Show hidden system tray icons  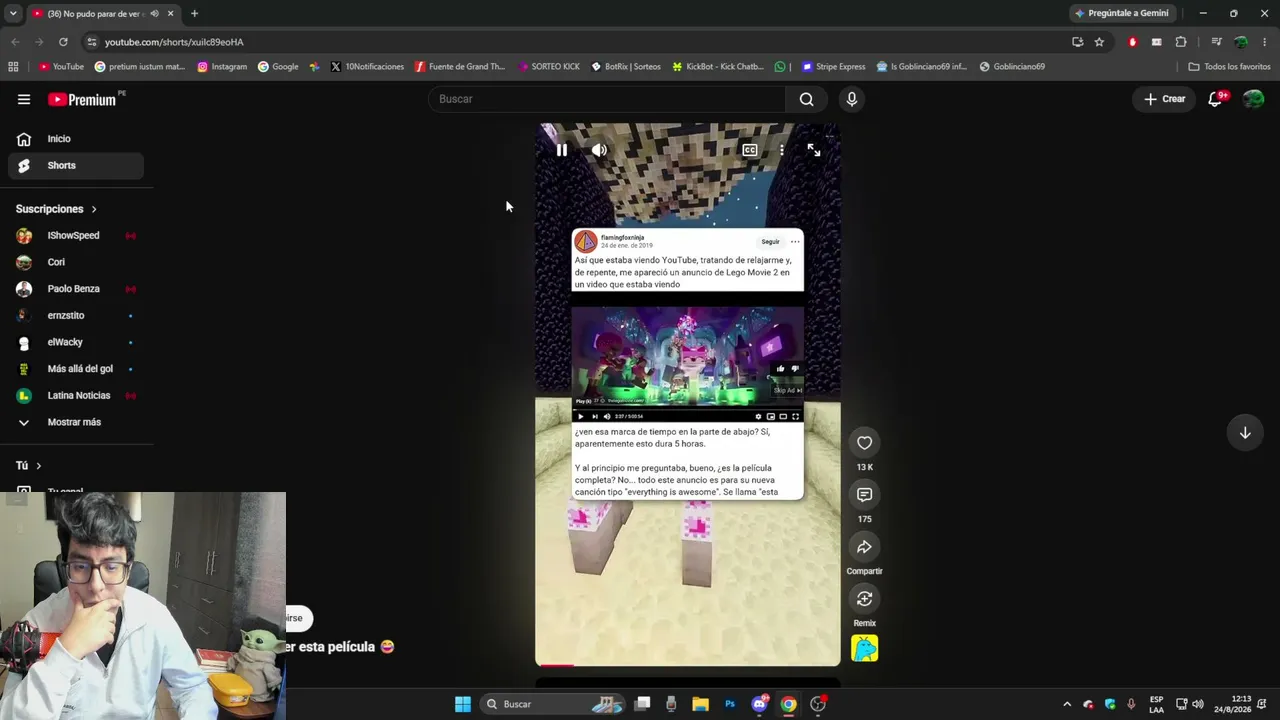1067,704
